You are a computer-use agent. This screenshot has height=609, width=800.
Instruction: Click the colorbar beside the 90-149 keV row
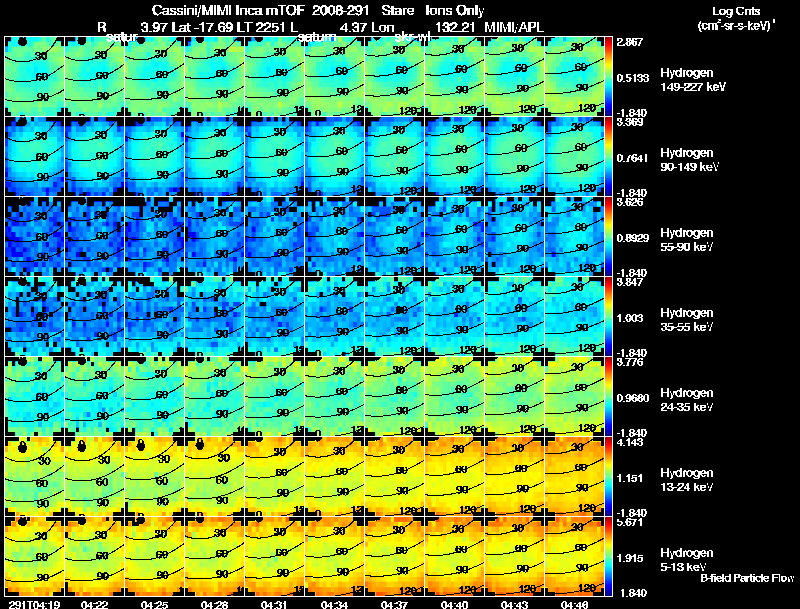tap(608, 157)
